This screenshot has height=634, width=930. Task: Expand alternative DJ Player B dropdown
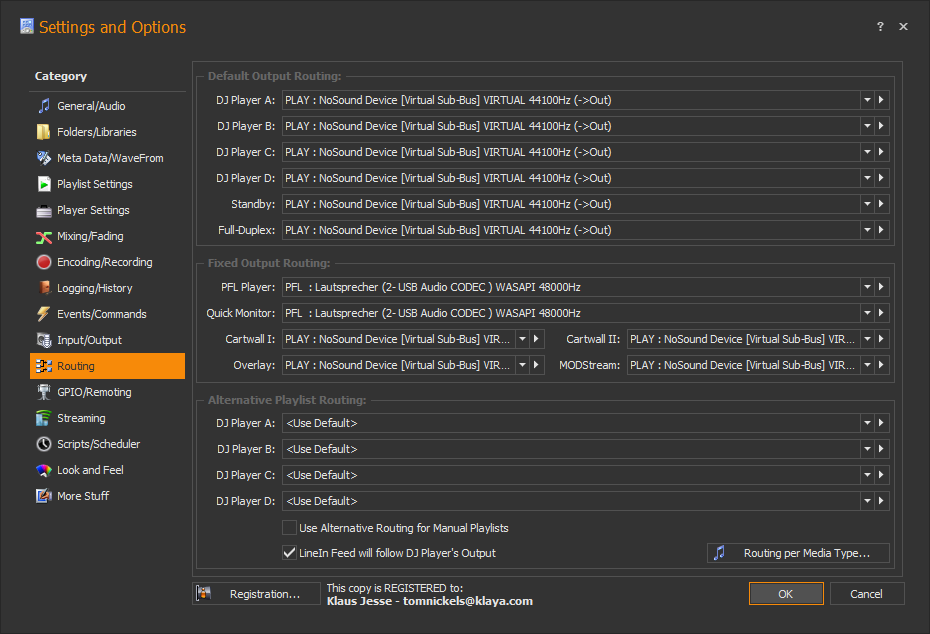867,449
